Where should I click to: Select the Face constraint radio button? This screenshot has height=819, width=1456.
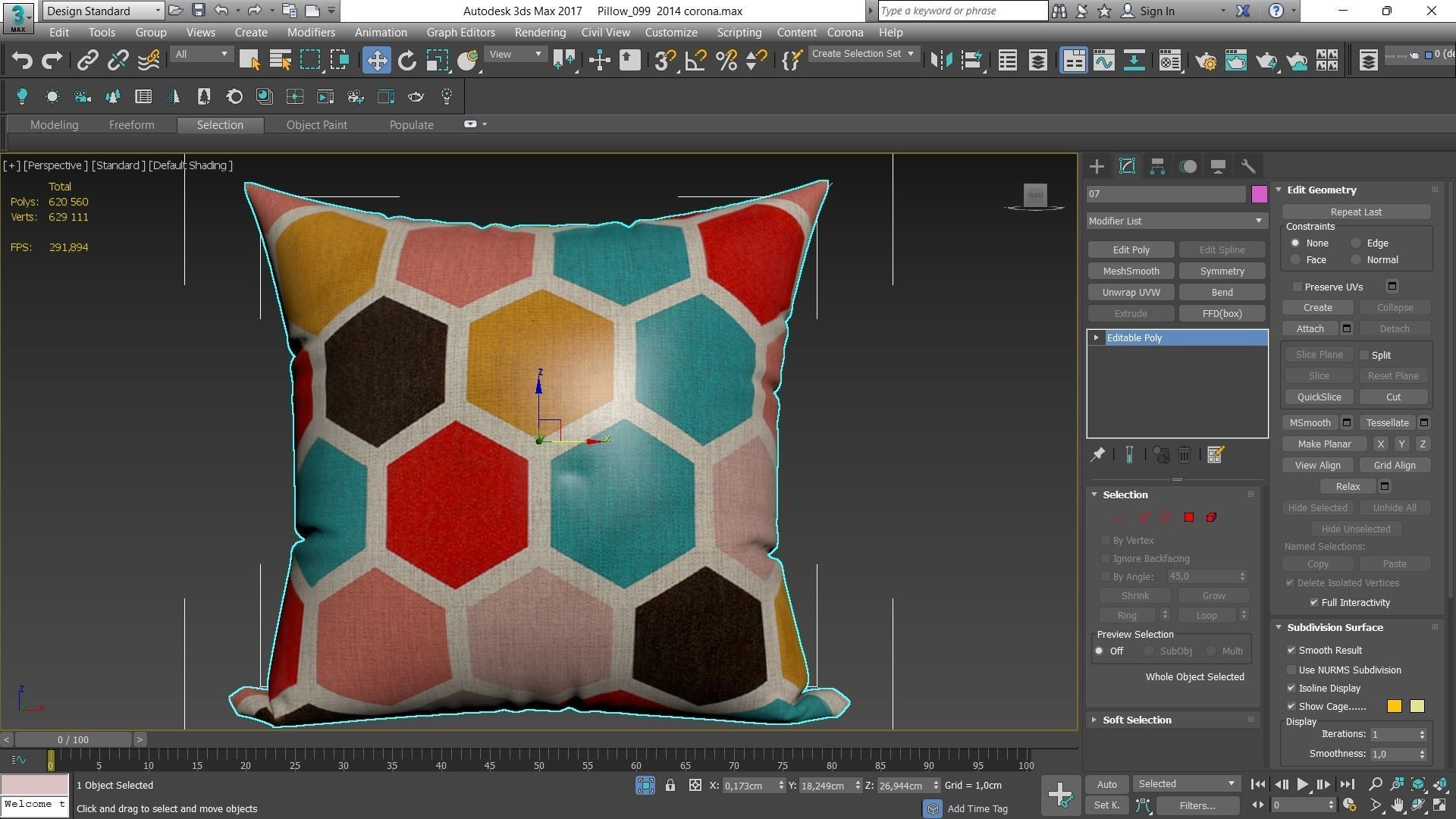1295,260
